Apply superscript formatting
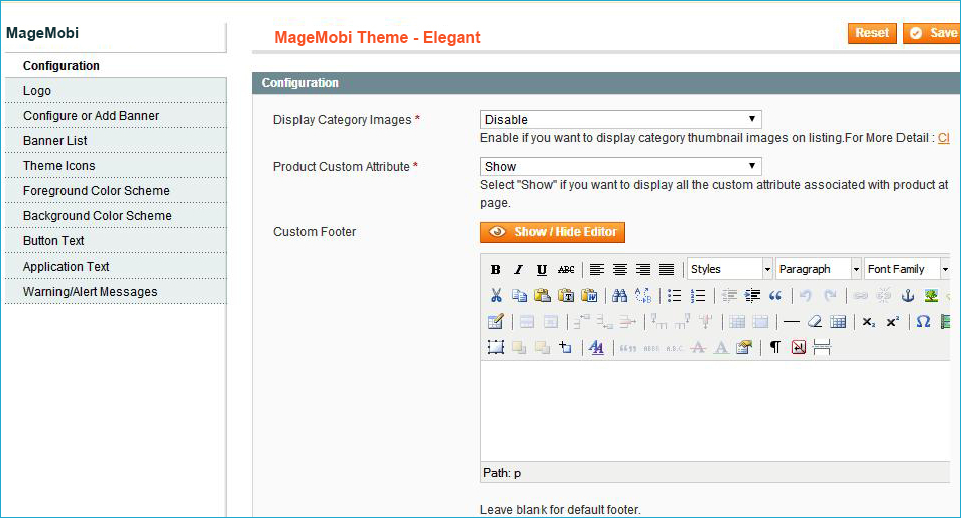This screenshot has width=961, height=518. 892,321
